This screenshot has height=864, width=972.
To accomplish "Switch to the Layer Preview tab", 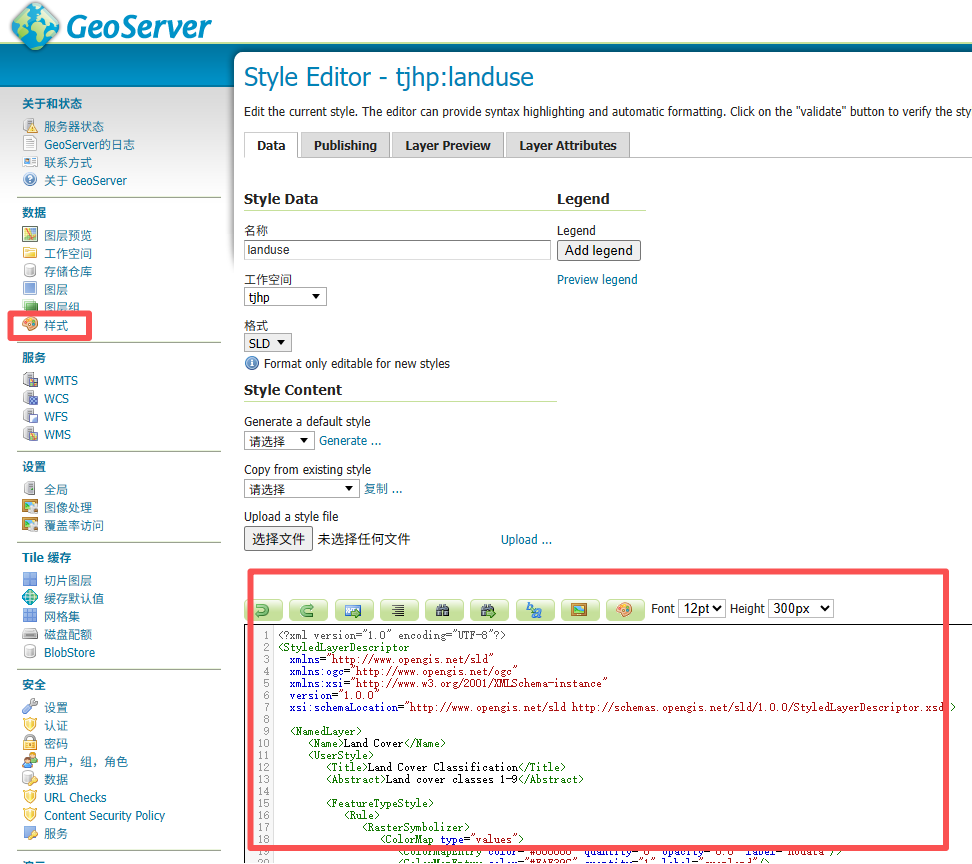I will tap(448, 145).
